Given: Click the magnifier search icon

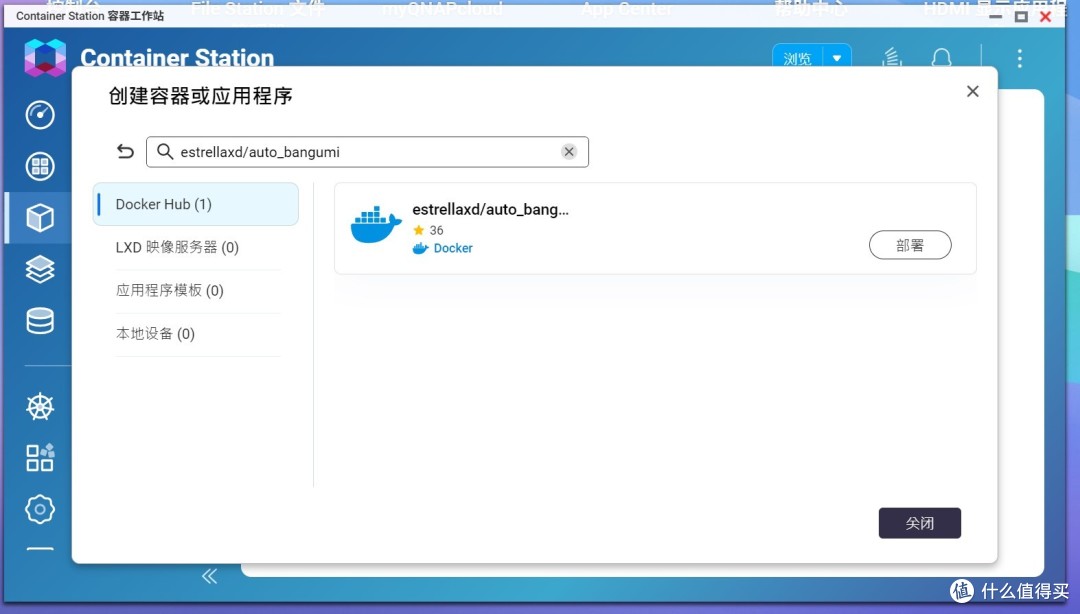Looking at the screenshot, I should tap(165, 152).
